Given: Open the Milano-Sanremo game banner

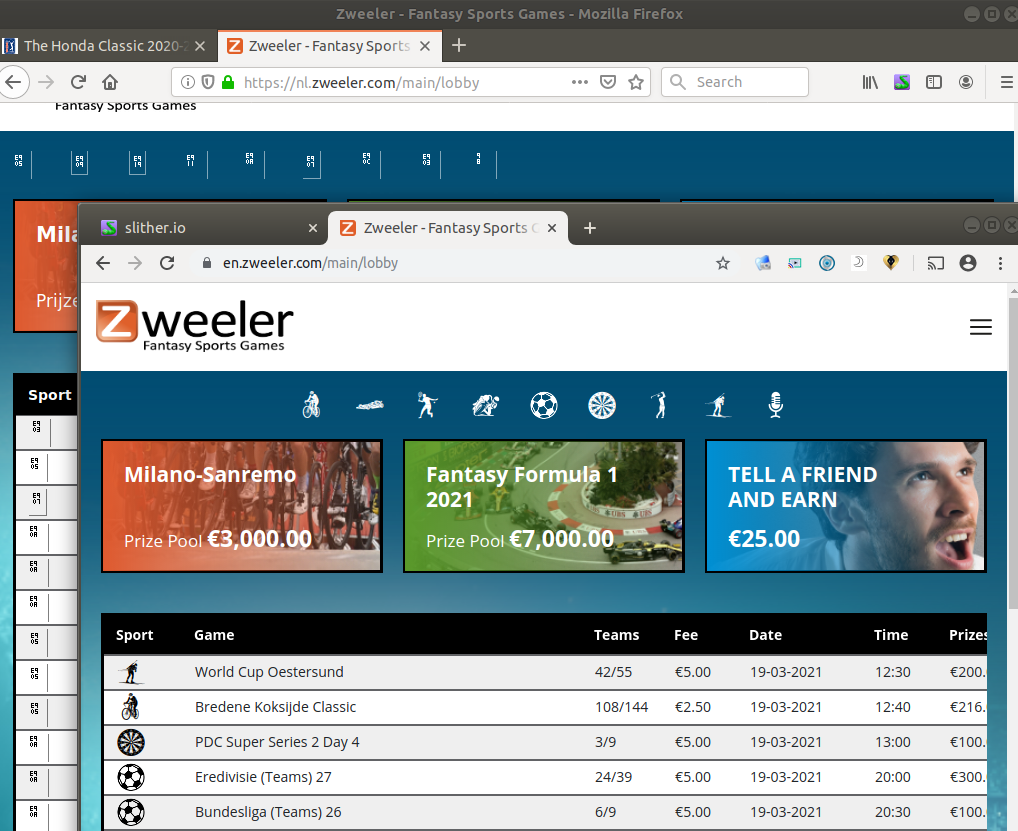Looking at the screenshot, I should [241, 506].
